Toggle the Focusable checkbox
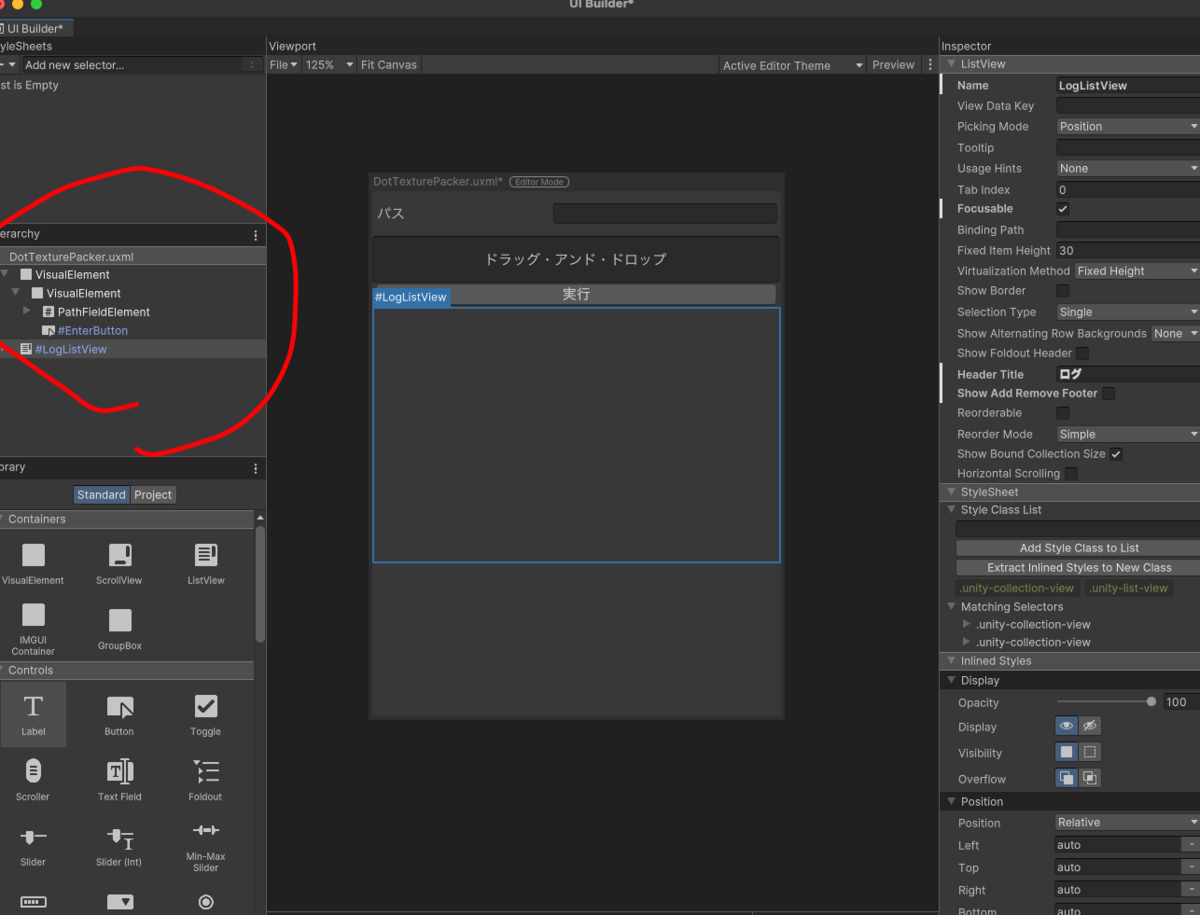 click(x=1063, y=209)
